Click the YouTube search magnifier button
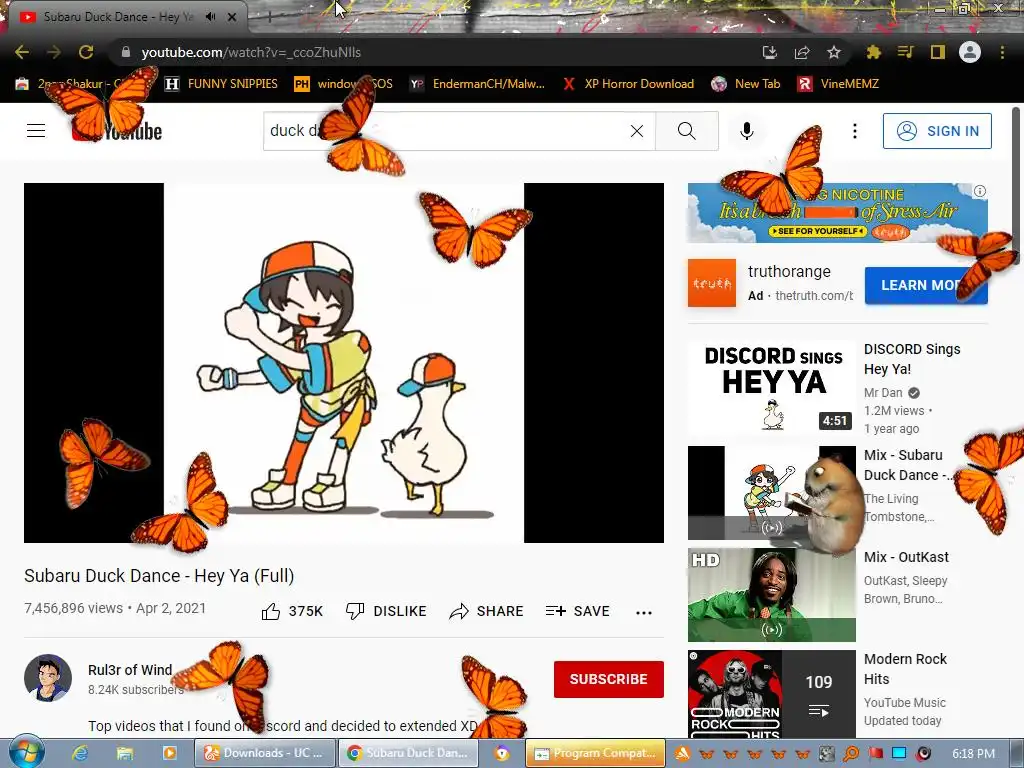Viewport: 1024px width, 768px height. pyautogui.click(x=687, y=131)
